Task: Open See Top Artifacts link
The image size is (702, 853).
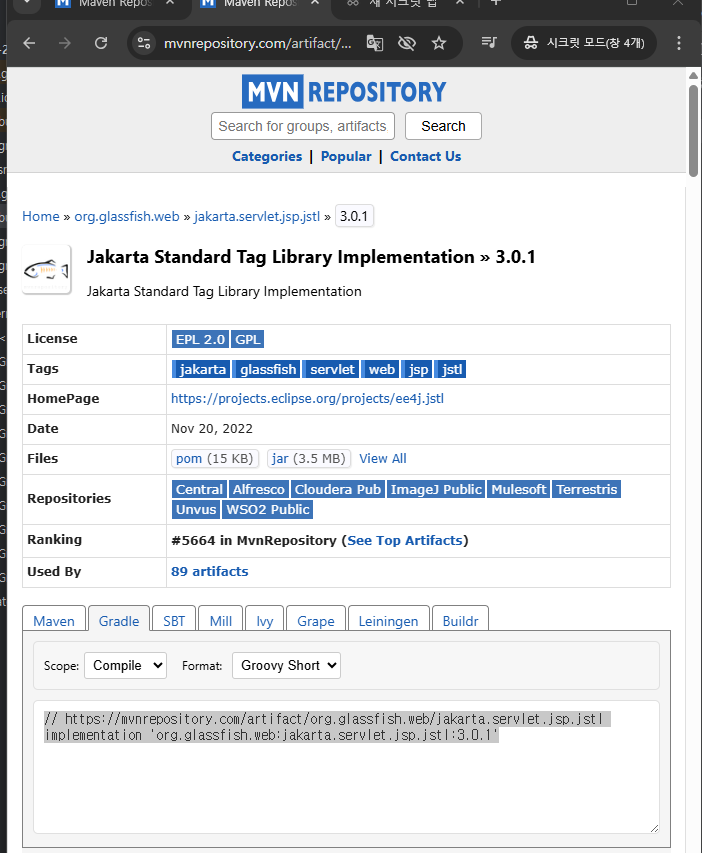Action: (405, 541)
